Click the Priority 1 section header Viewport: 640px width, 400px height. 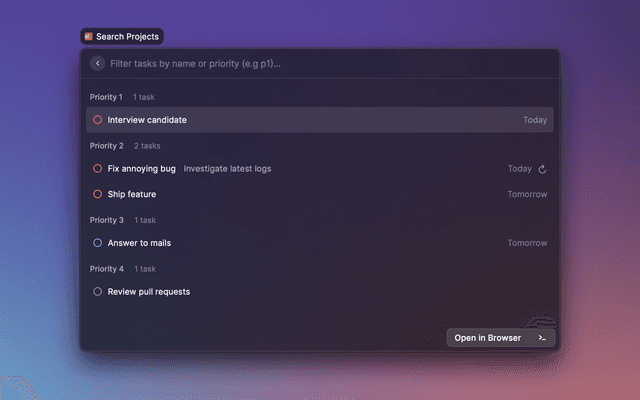coord(107,97)
